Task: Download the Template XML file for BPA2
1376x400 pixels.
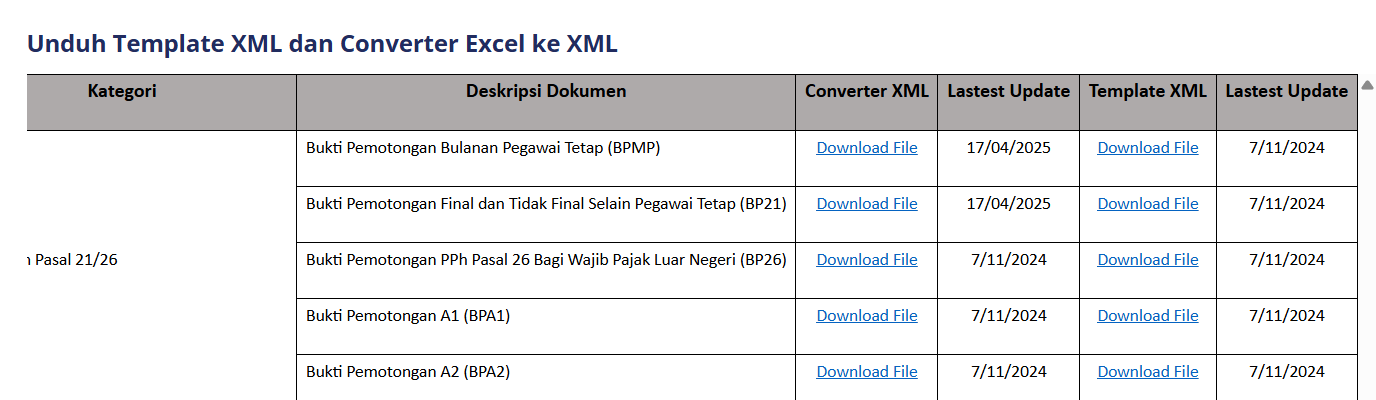Action: [1147, 372]
